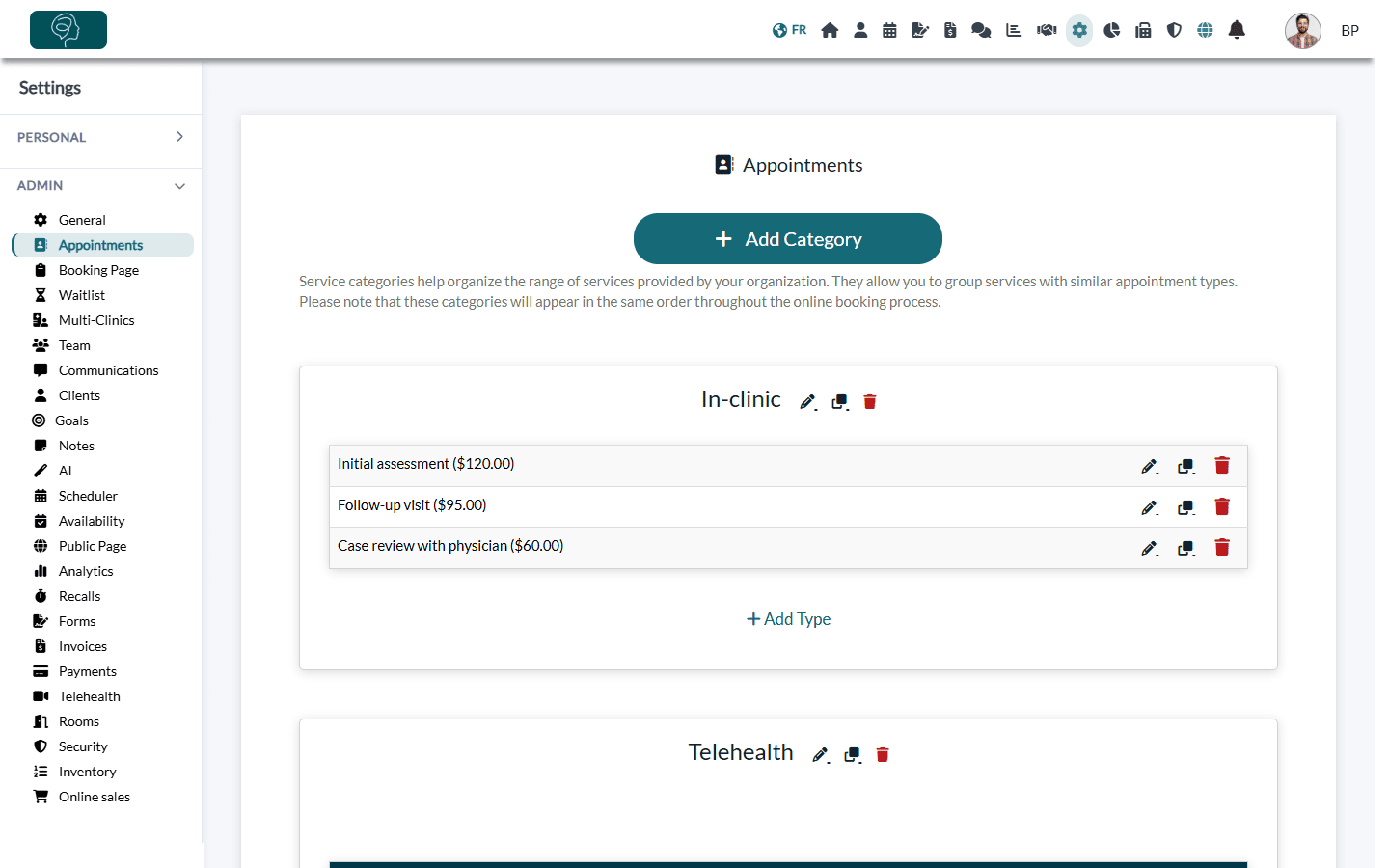
Task: Open Communications settings
Action: (108, 370)
